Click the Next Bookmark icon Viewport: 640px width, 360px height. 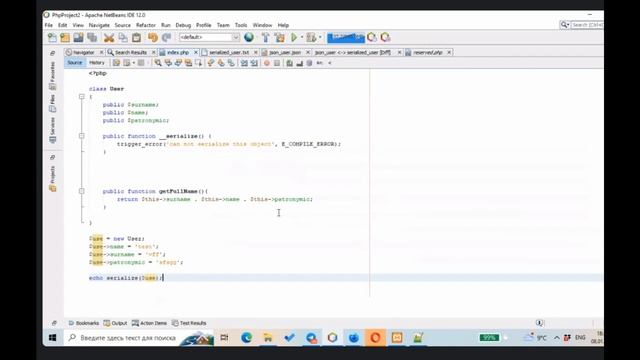(x=221, y=63)
